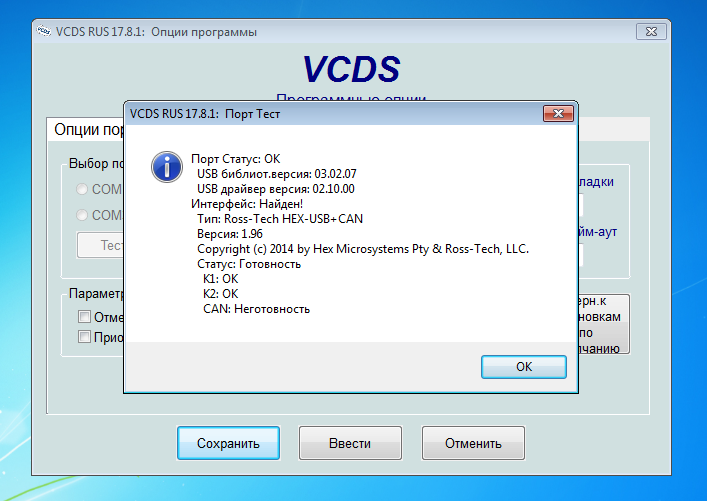The image size is (707, 501).
Task: Click the Порт Тест dialog title bar
Action: pyautogui.click(x=334, y=114)
